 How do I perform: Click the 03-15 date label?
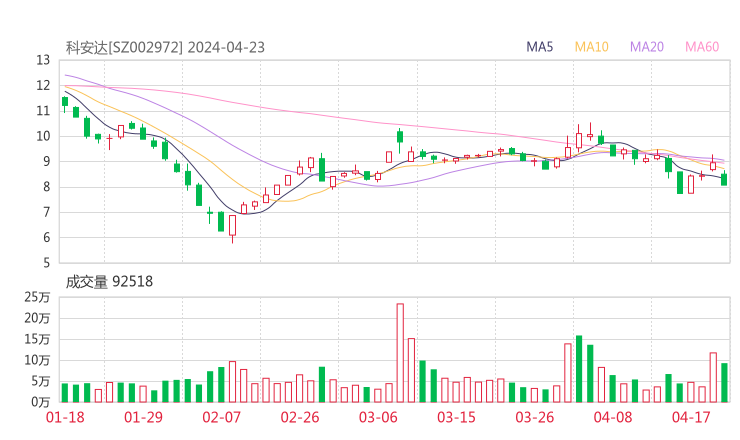[456, 417]
